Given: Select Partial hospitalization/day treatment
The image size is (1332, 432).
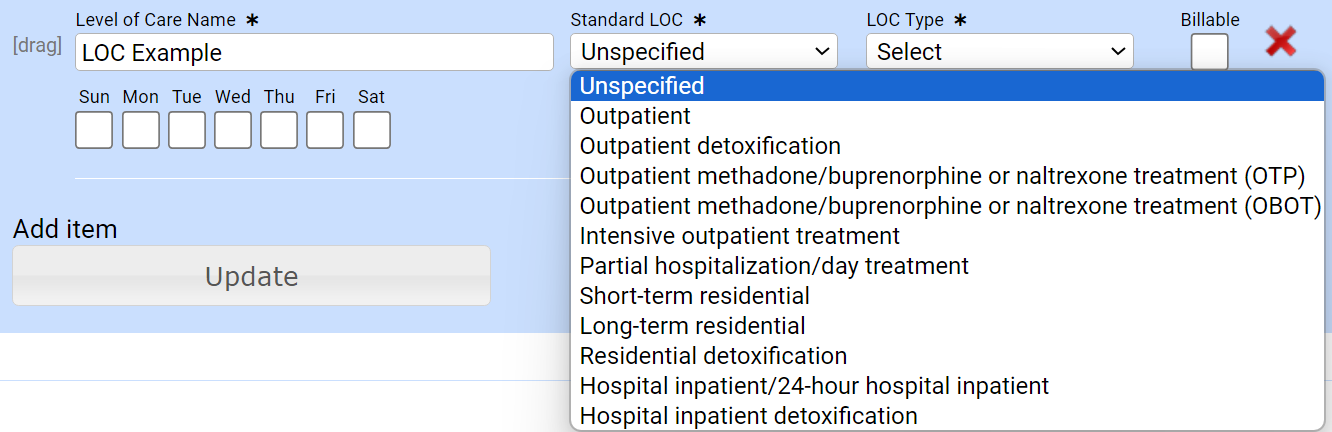Looking at the screenshot, I should tap(774, 266).
